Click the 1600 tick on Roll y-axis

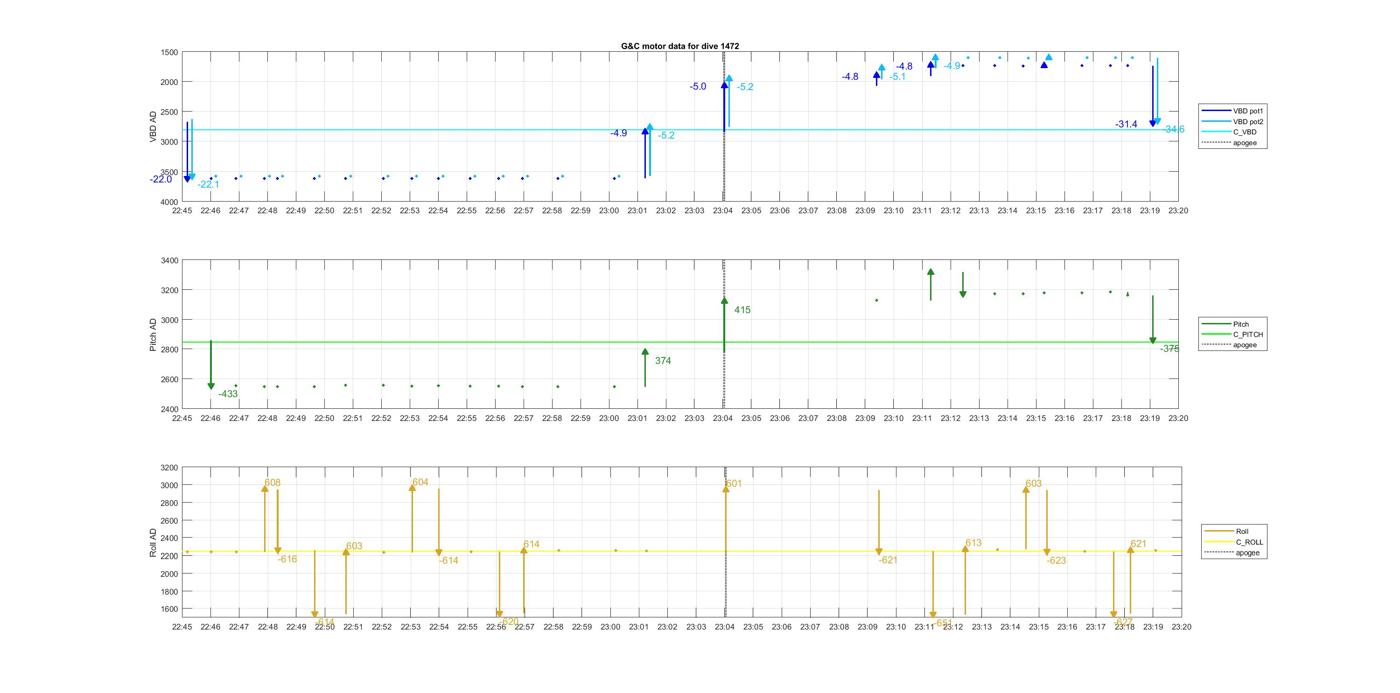coord(168,609)
